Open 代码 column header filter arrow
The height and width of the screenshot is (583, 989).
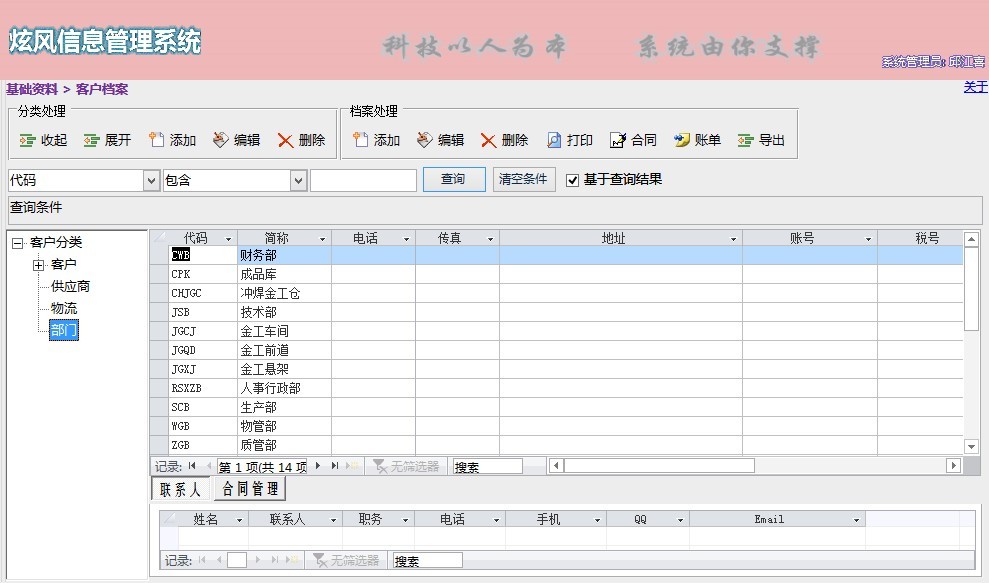(228, 239)
